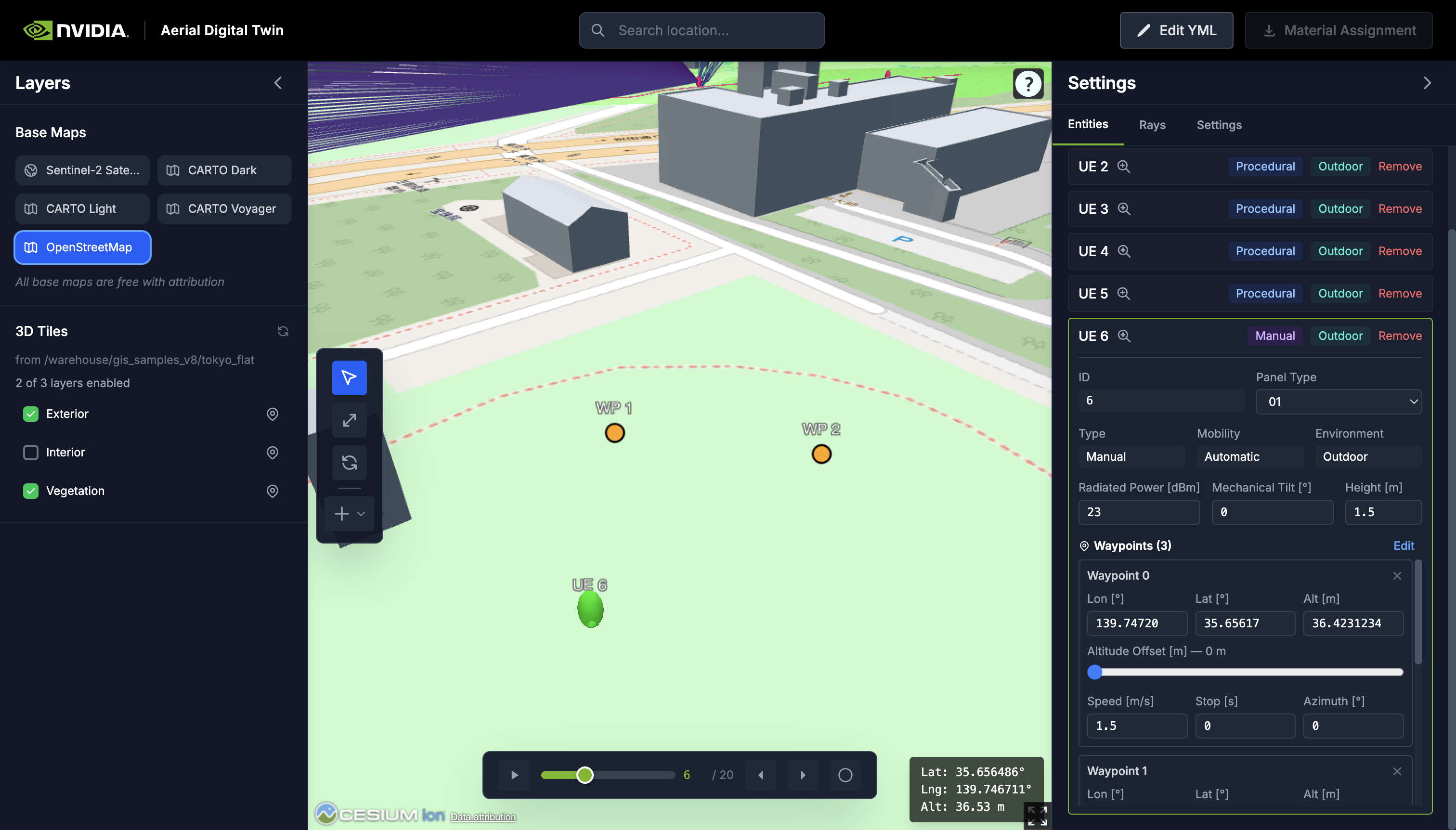1456x830 pixels.
Task: Open the plus add-entity dropdown
Action: (x=349, y=514)
